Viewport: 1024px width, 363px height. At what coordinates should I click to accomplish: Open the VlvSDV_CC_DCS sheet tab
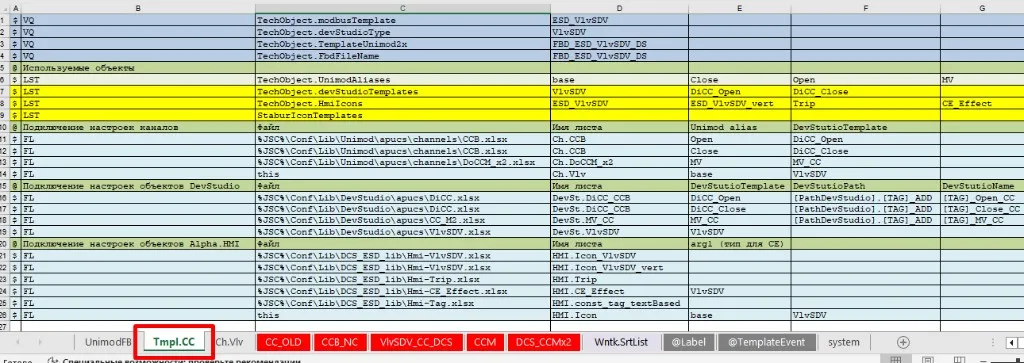(417, 341)
